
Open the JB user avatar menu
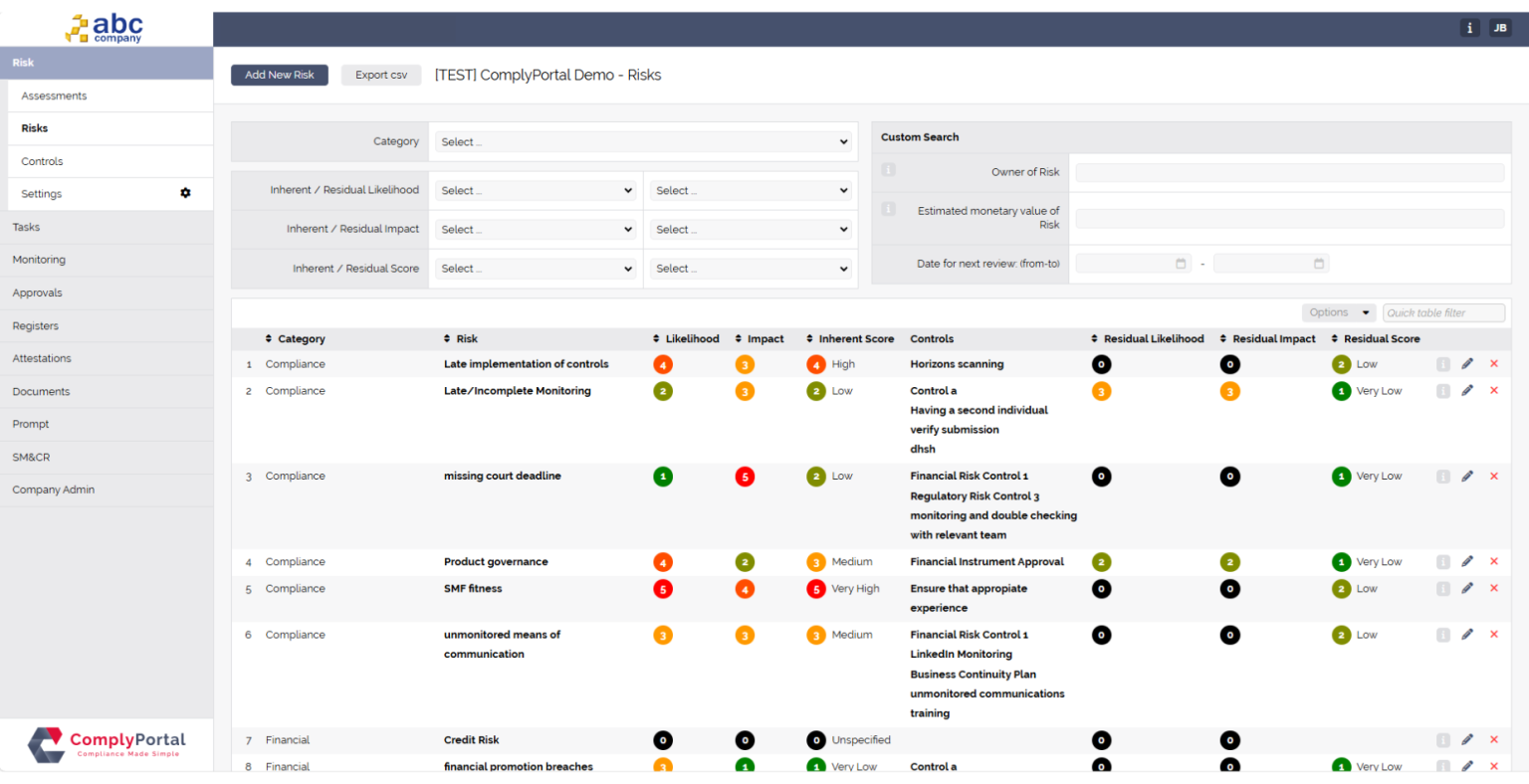[x=1500, y=27]
